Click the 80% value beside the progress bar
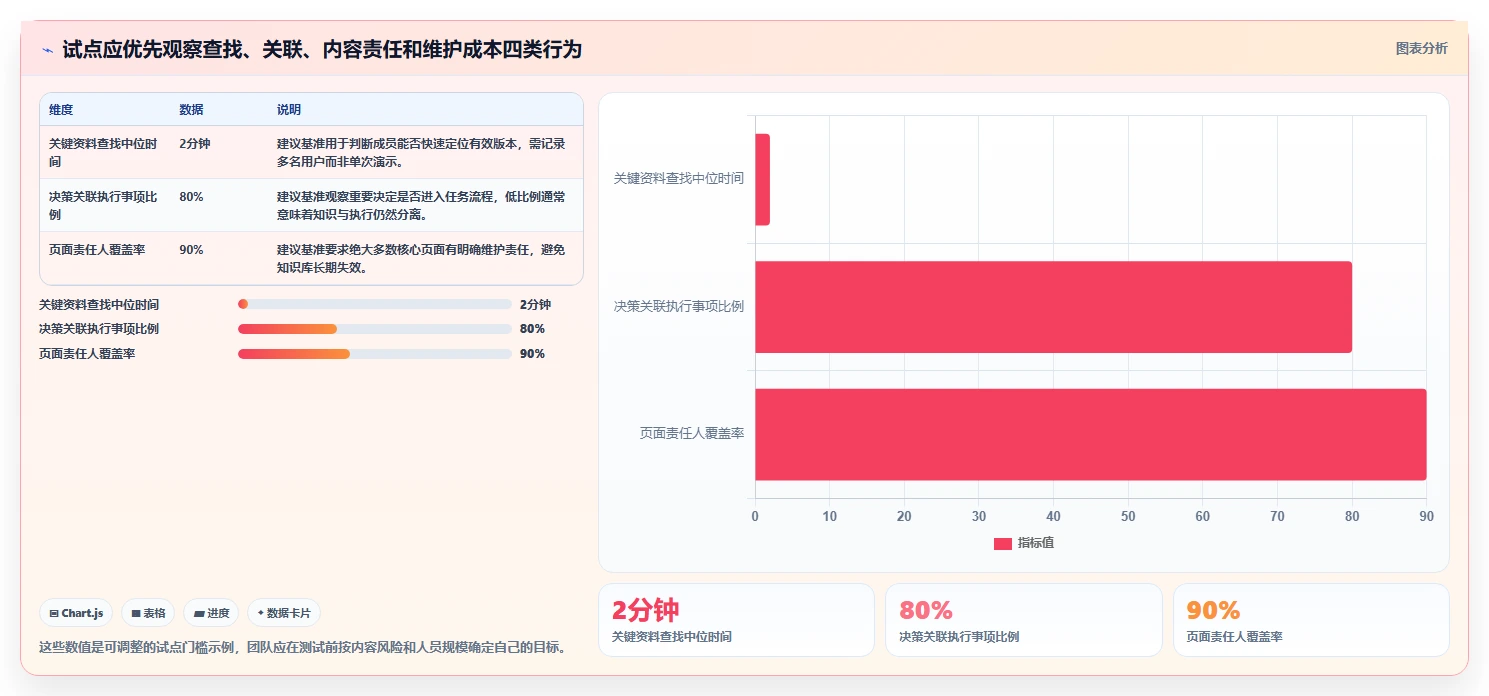1489x696 pixels. (532, 329)
